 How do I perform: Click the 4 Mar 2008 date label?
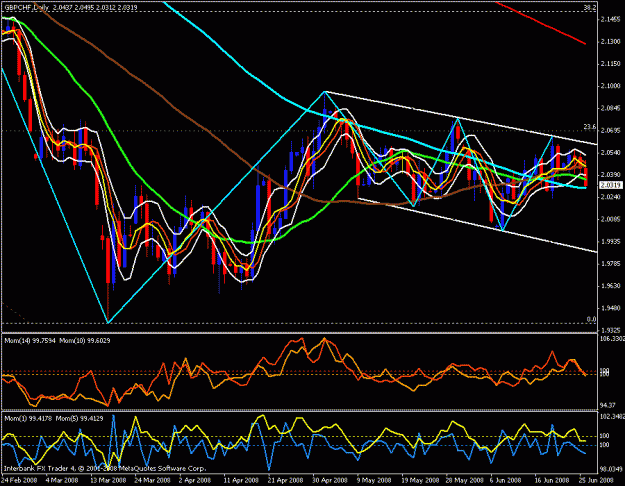tap(62, 480)
